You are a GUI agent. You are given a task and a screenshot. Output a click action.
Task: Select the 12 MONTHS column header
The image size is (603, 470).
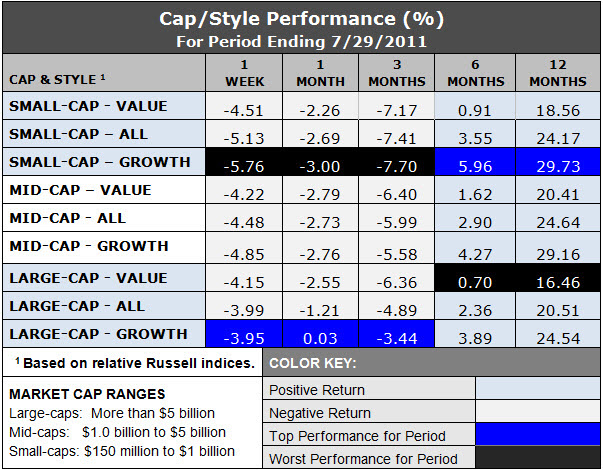(x=558, y=73)
